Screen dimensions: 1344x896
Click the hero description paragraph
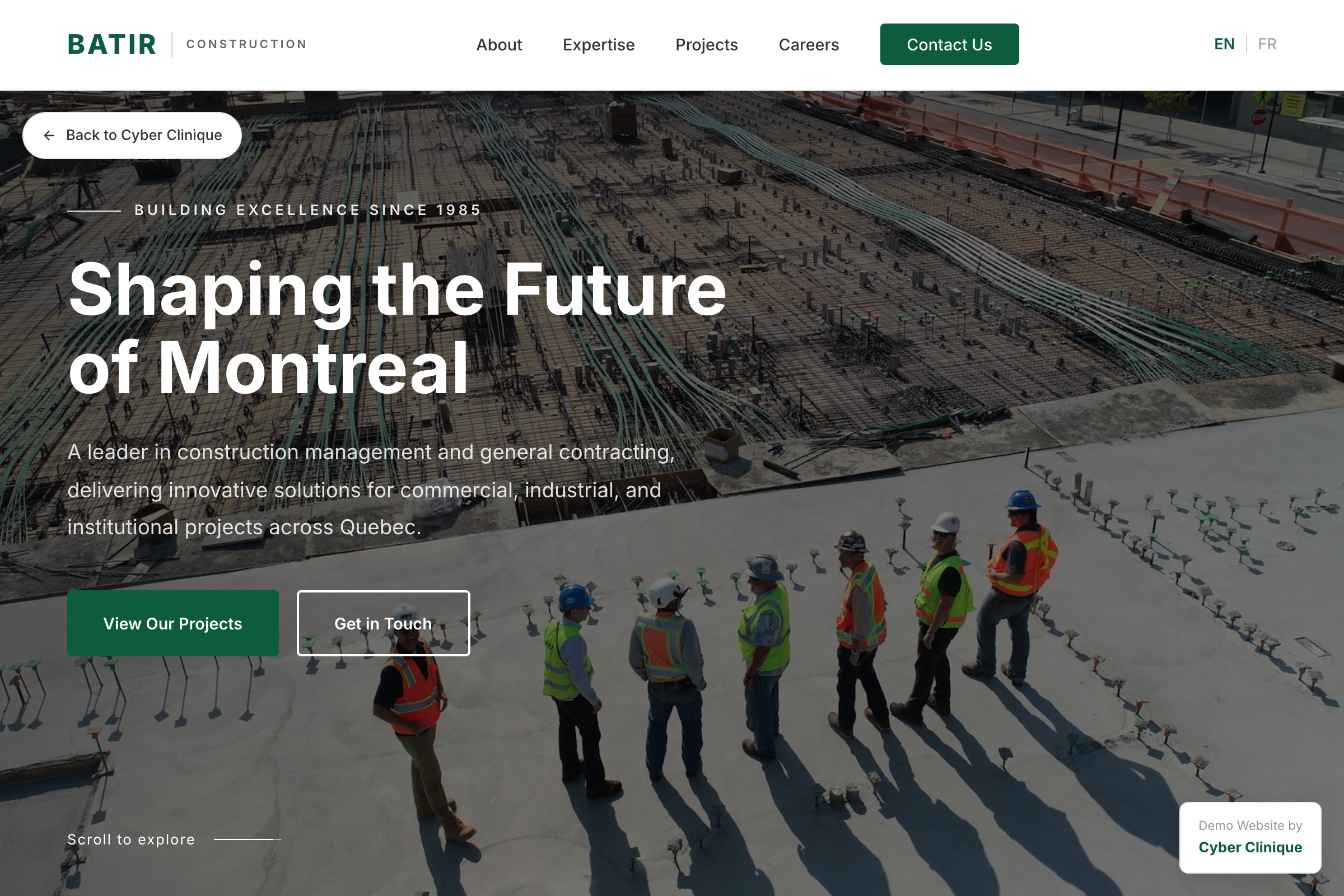tap(371, 489)
